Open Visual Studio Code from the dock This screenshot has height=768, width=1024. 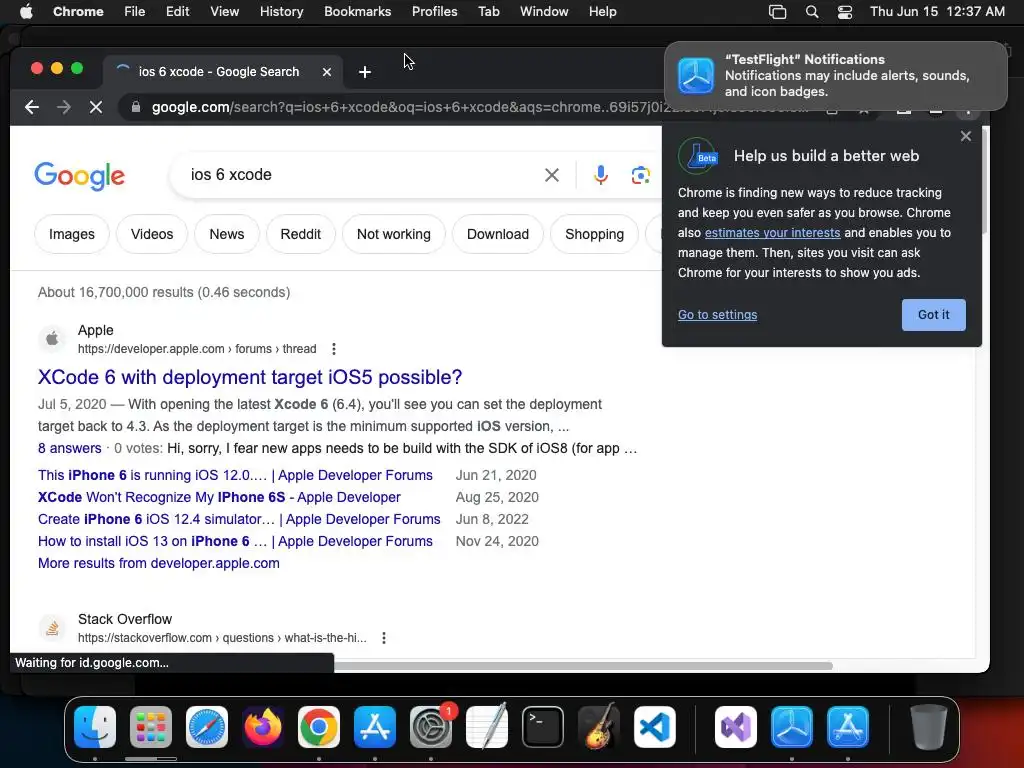pos(655,727)
